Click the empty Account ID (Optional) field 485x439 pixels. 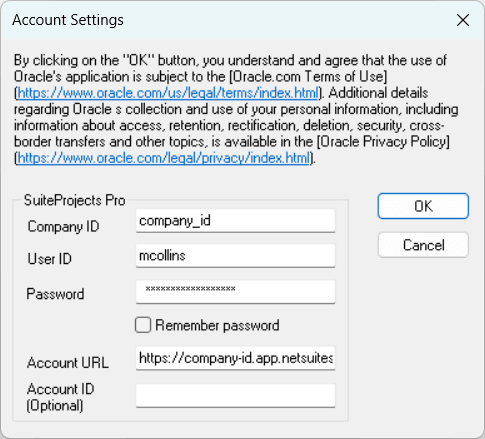tap(235, 396)
